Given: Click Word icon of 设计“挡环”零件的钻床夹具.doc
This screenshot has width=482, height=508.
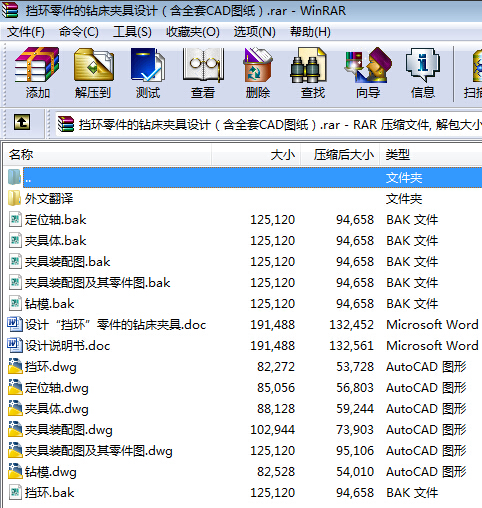Looking at the screenshot, I should [15, 324].
